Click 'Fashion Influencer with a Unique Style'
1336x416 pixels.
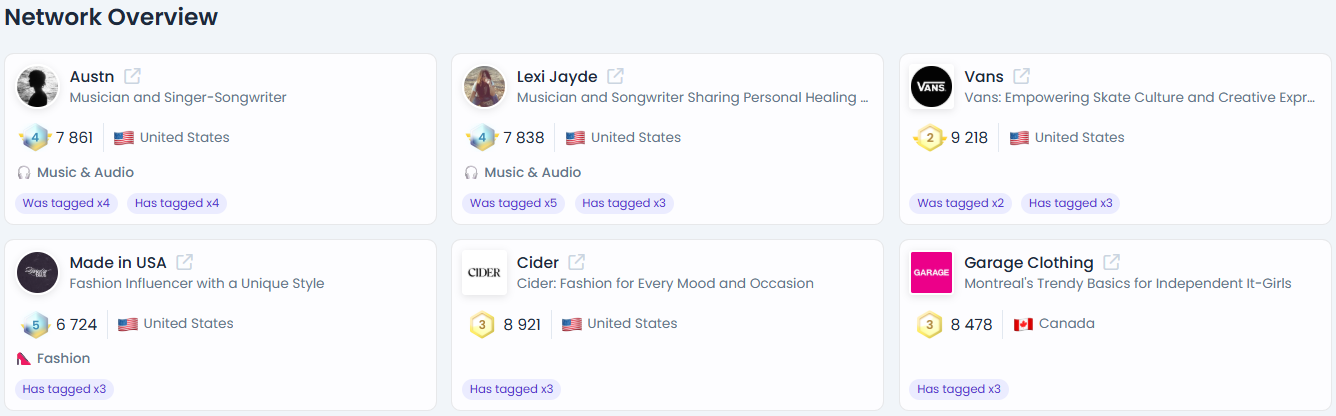coord(197,284)
